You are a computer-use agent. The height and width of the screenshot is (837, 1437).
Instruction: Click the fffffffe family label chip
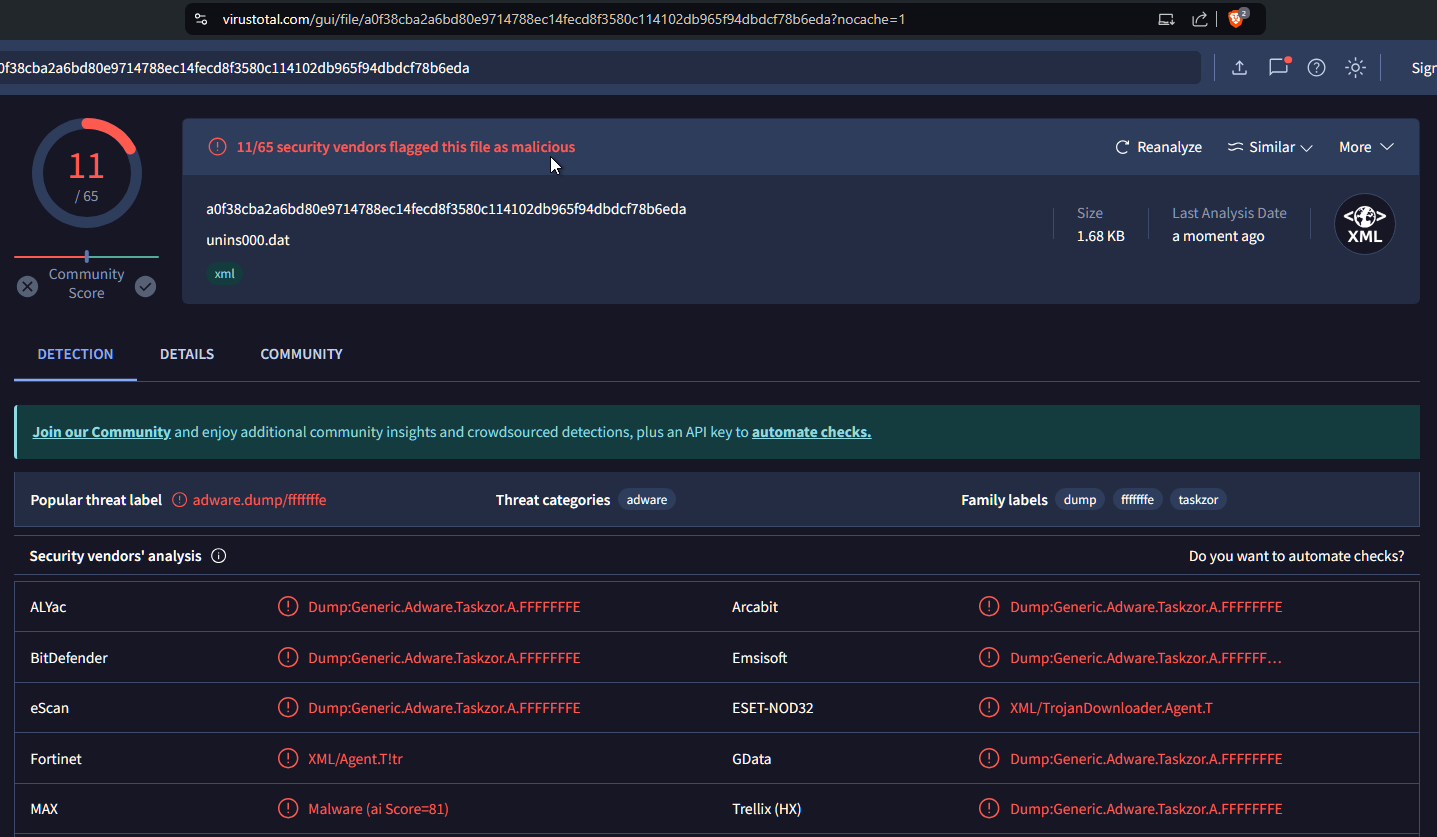click(1138, 500)
